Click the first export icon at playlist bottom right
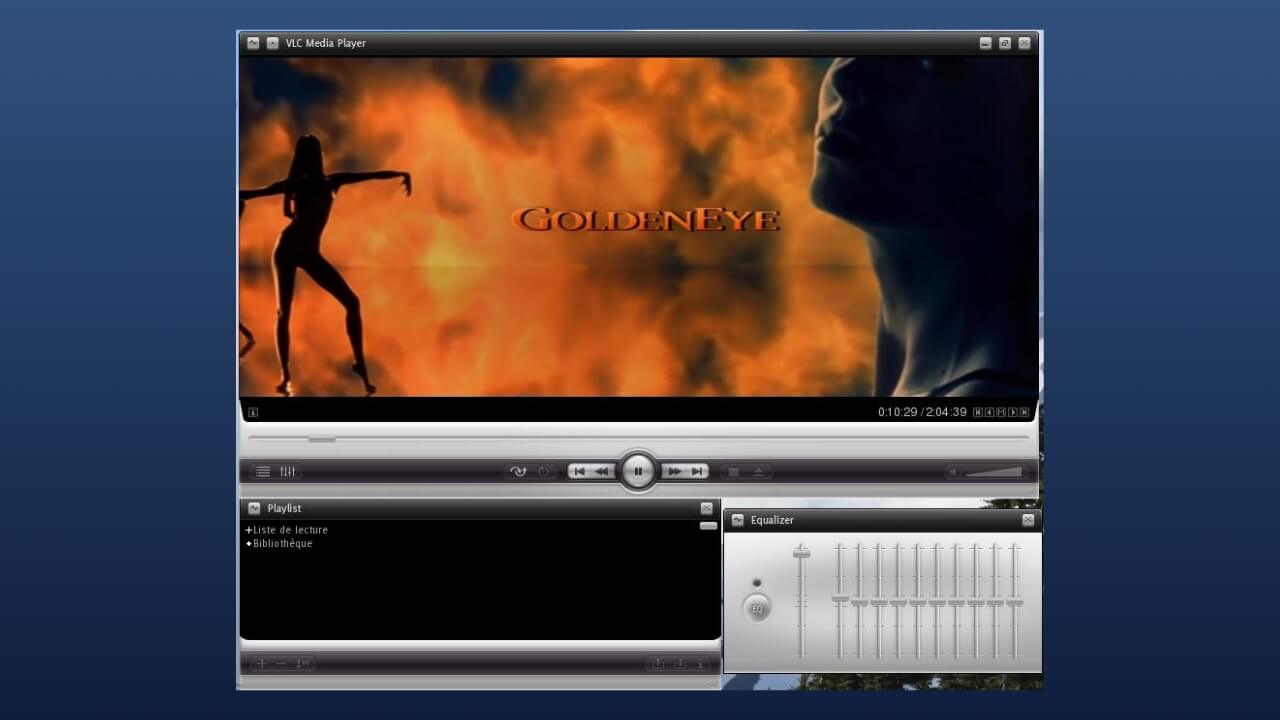 [x=658, y=663]
